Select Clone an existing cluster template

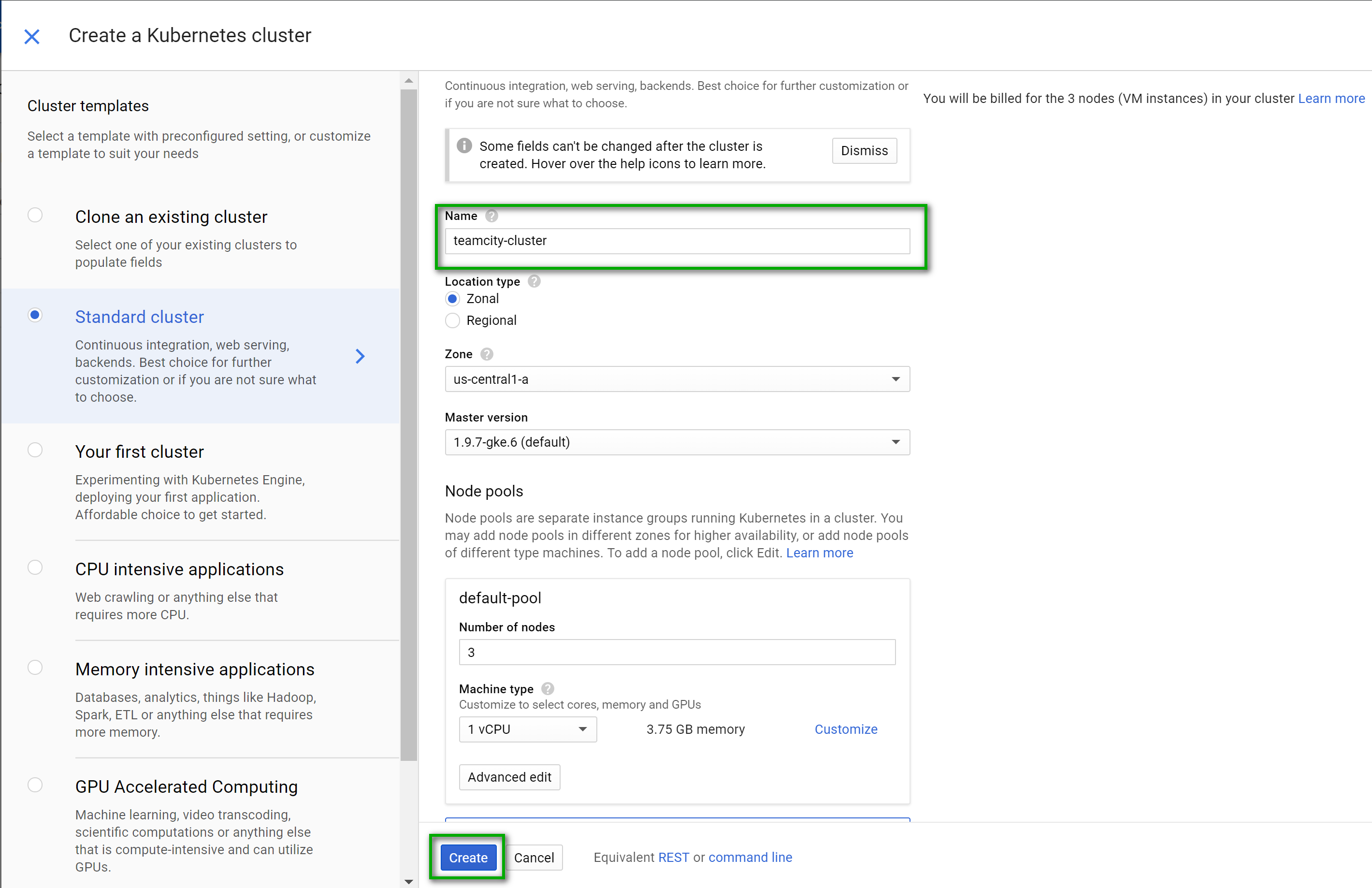click(35, 215)
